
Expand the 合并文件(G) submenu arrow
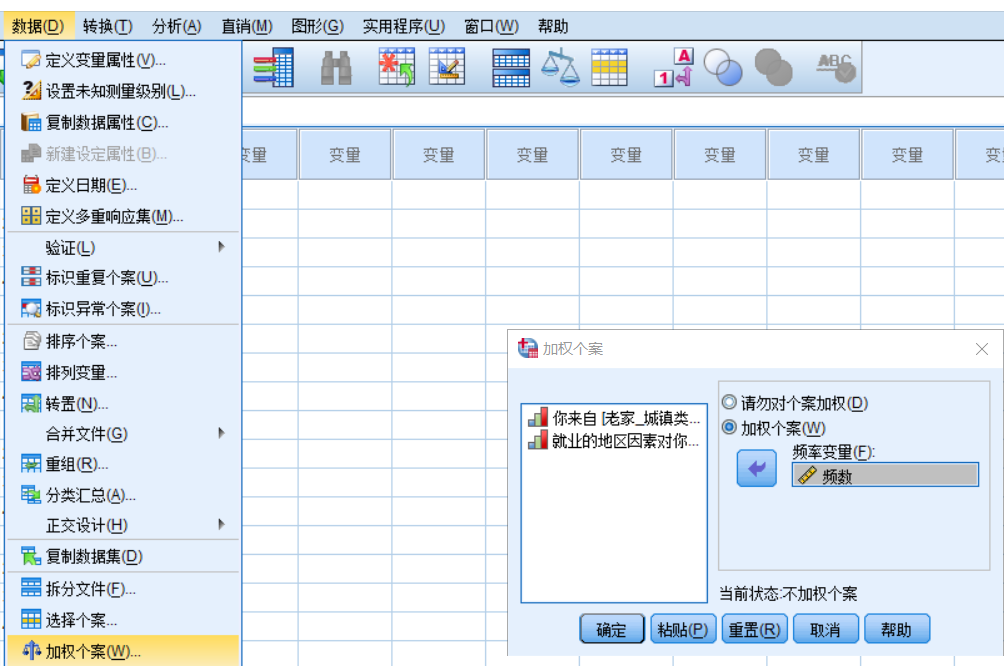(222, 434)
